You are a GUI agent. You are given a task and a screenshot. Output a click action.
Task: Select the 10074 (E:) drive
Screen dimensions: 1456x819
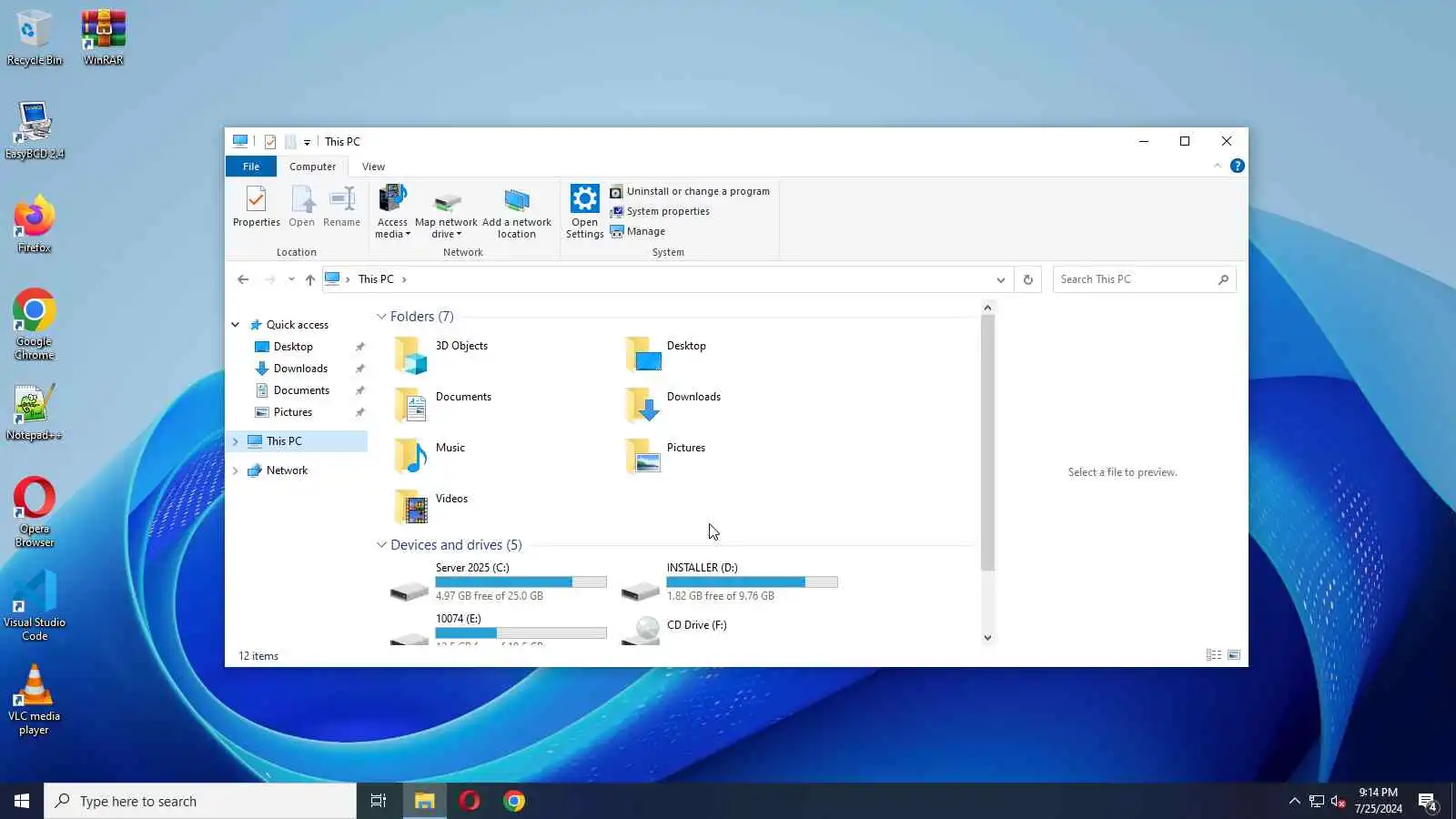(499, 628)
